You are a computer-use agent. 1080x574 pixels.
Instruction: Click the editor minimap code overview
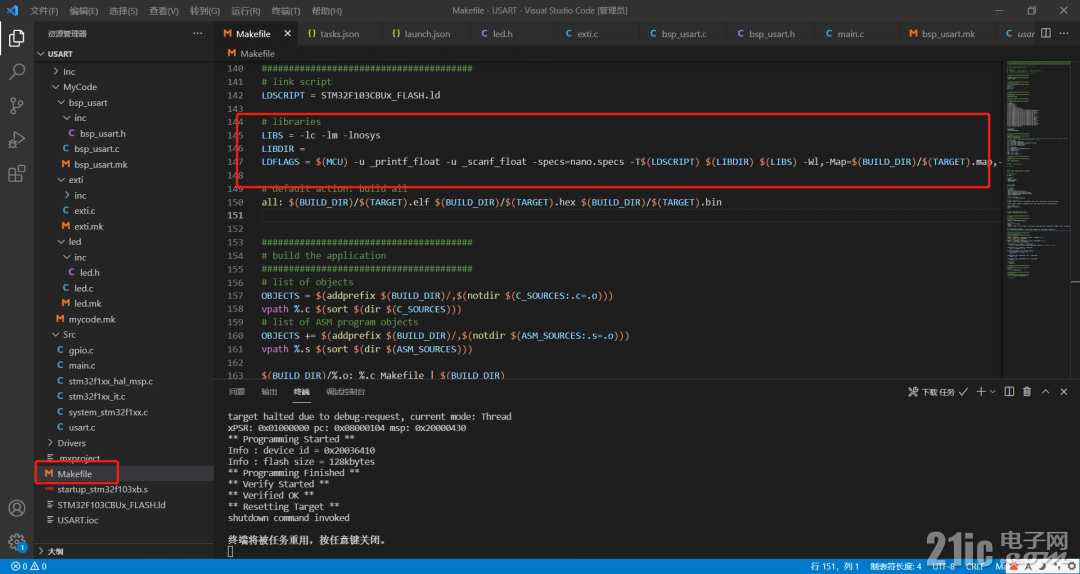tap(1037, 172)
